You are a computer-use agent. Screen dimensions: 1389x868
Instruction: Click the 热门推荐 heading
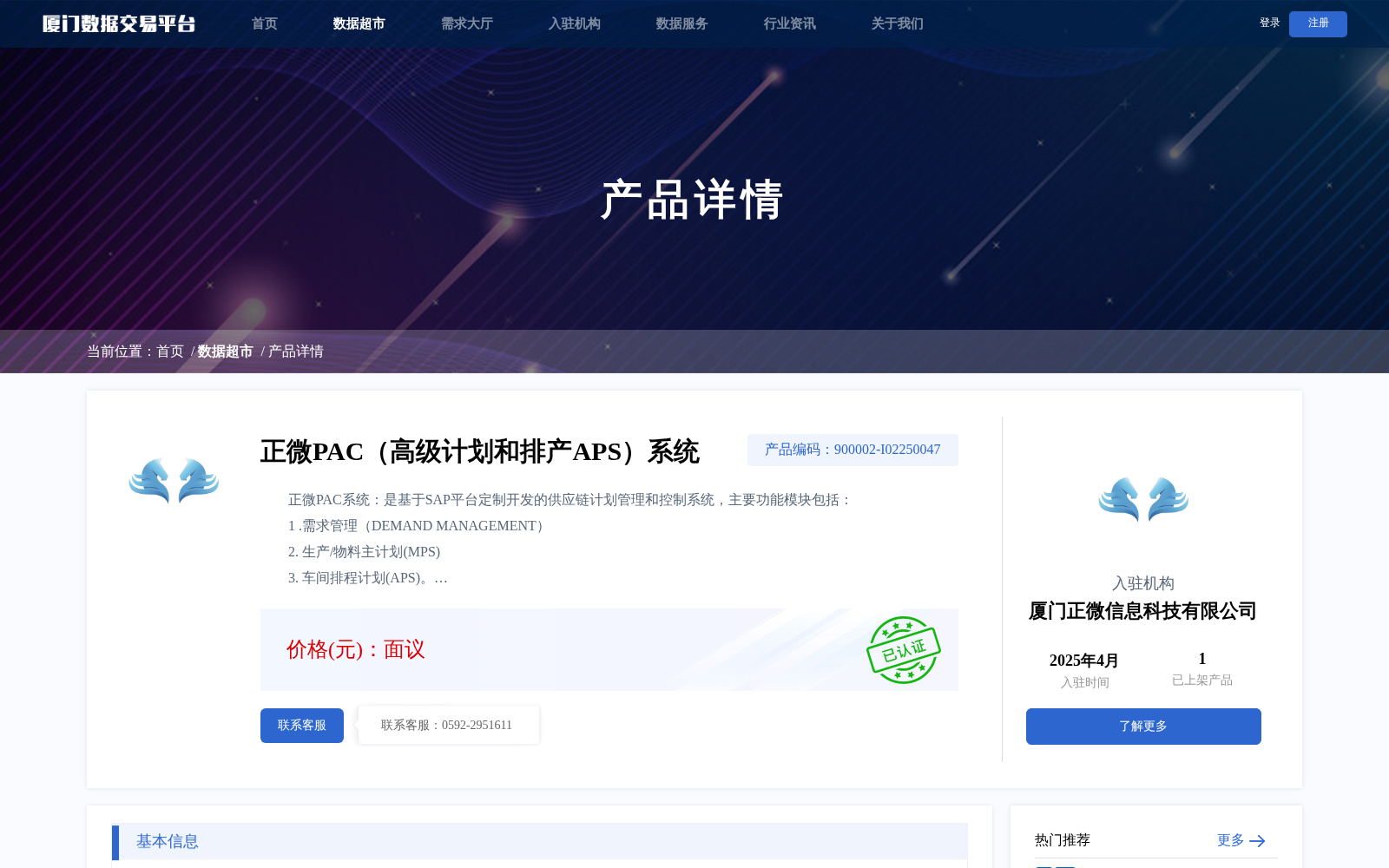(x=1063, y=840)
